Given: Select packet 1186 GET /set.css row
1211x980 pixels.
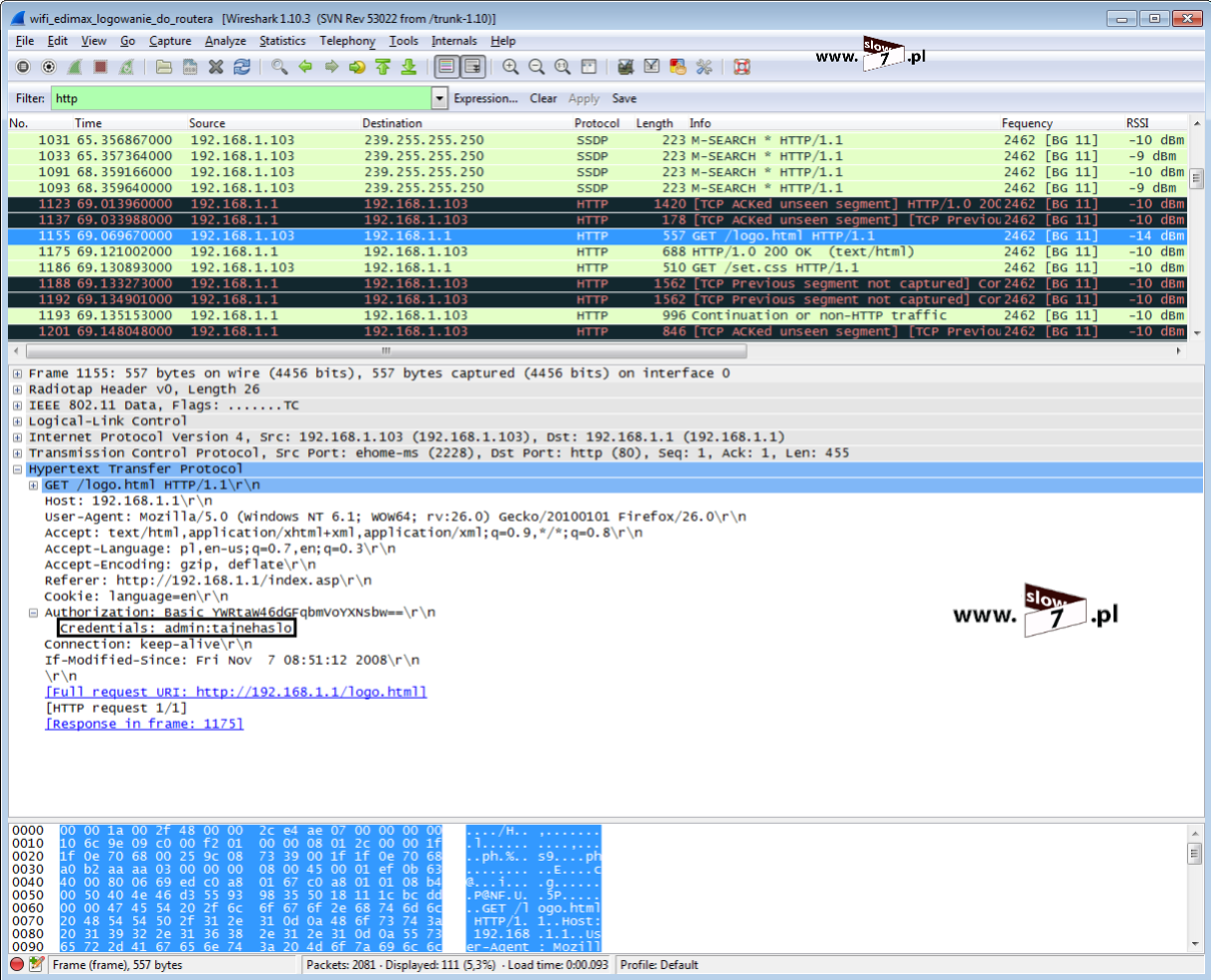Looking at the screenshot, I should click(598, 267).
